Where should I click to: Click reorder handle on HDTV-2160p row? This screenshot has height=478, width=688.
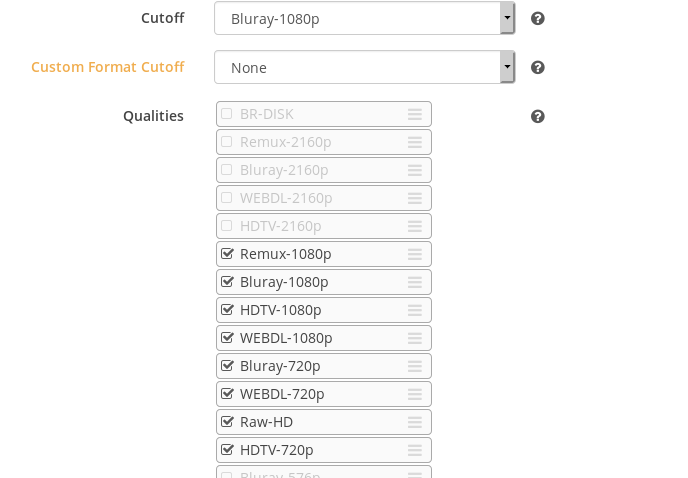tap(415, 226)
